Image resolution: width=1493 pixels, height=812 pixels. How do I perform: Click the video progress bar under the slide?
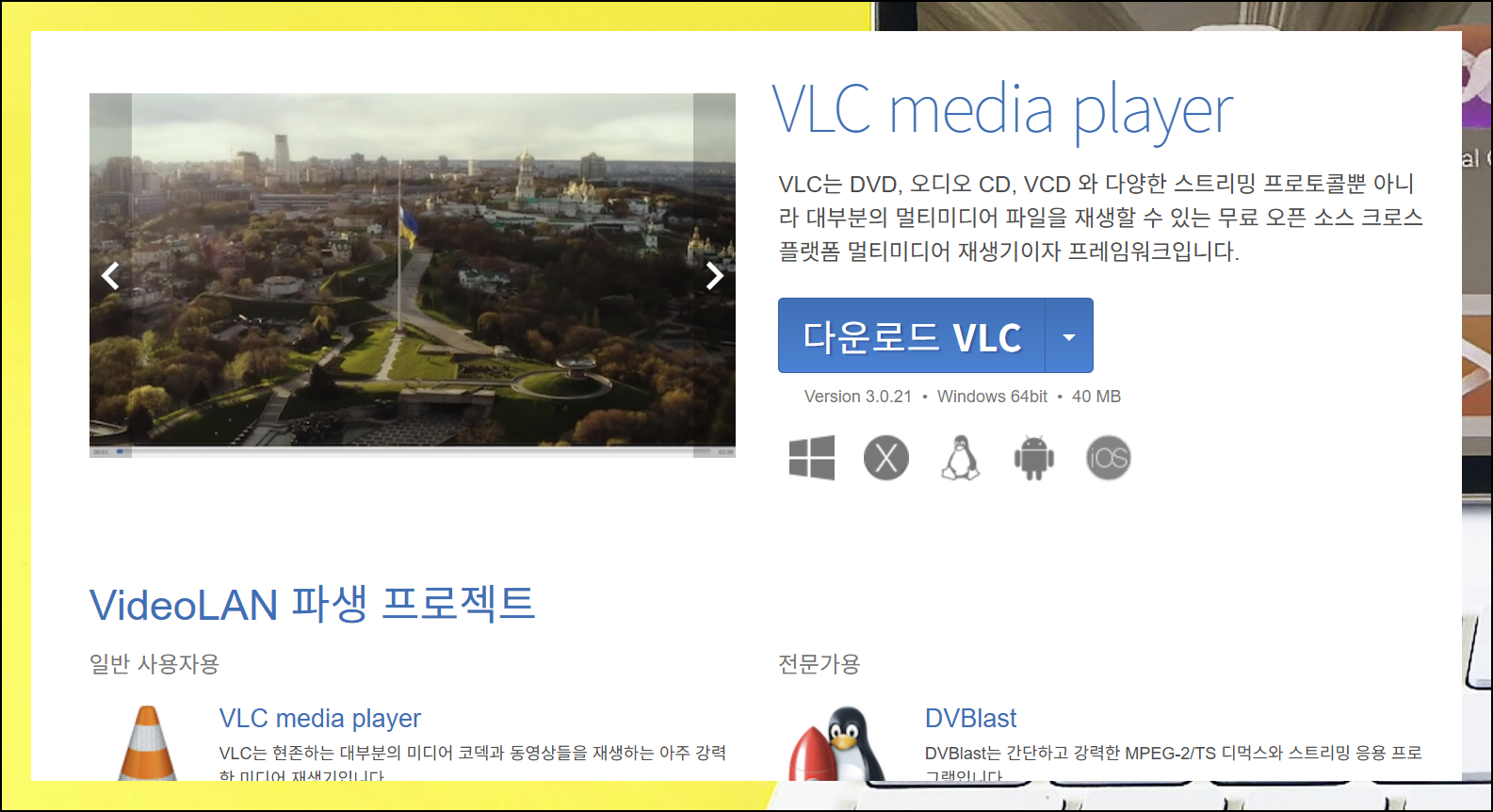[x=413, y=452]
